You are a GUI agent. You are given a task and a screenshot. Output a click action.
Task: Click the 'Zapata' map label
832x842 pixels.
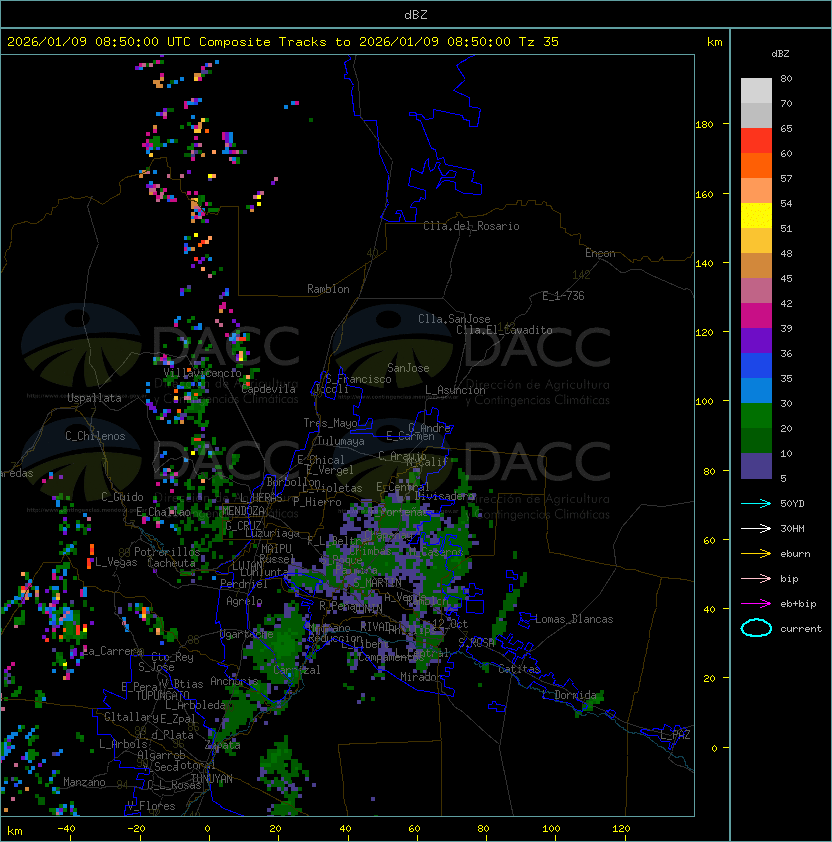click(222, 745)
